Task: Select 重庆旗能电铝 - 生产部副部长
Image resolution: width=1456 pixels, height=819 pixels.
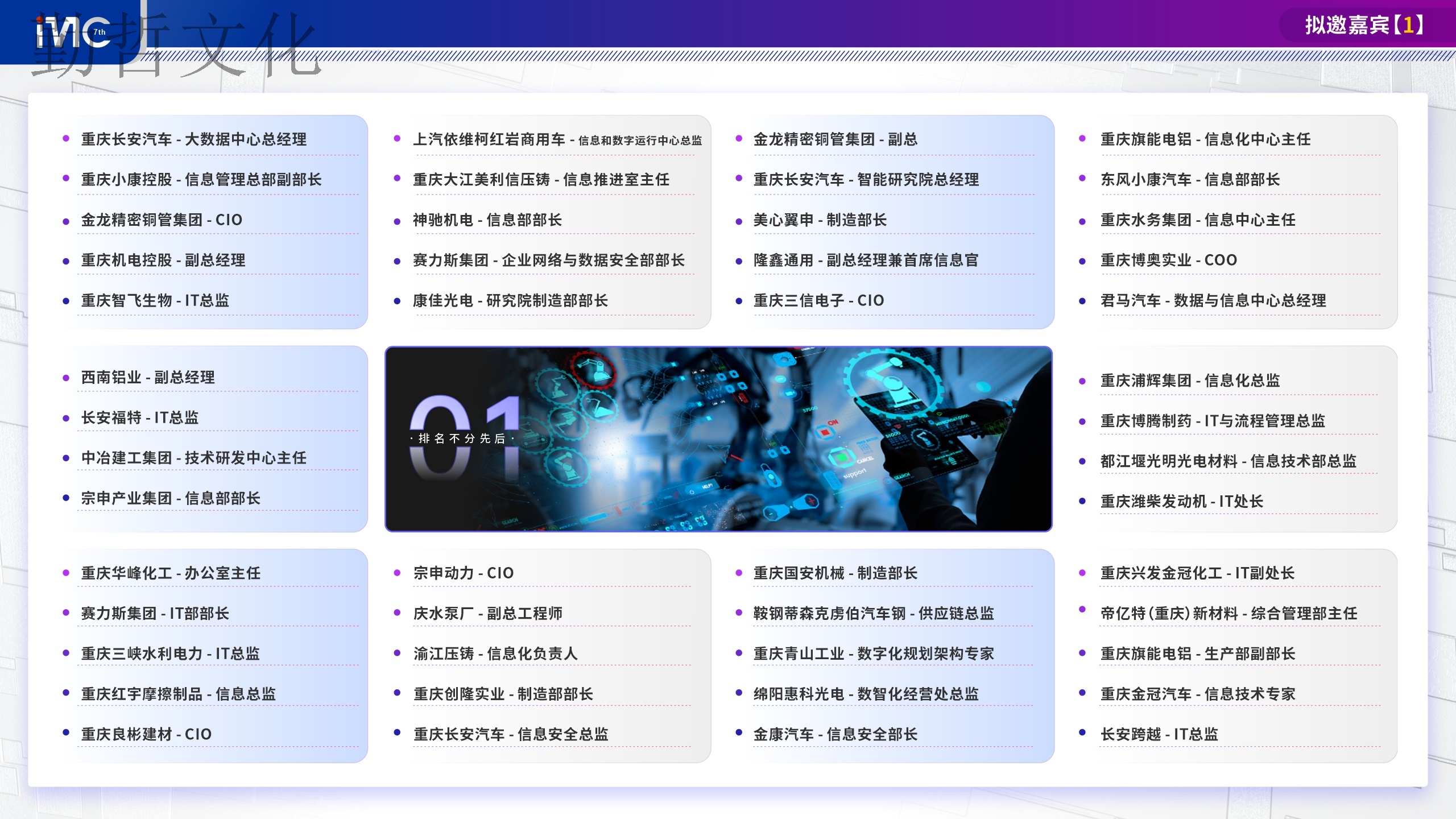Action: pos(1198,654)
